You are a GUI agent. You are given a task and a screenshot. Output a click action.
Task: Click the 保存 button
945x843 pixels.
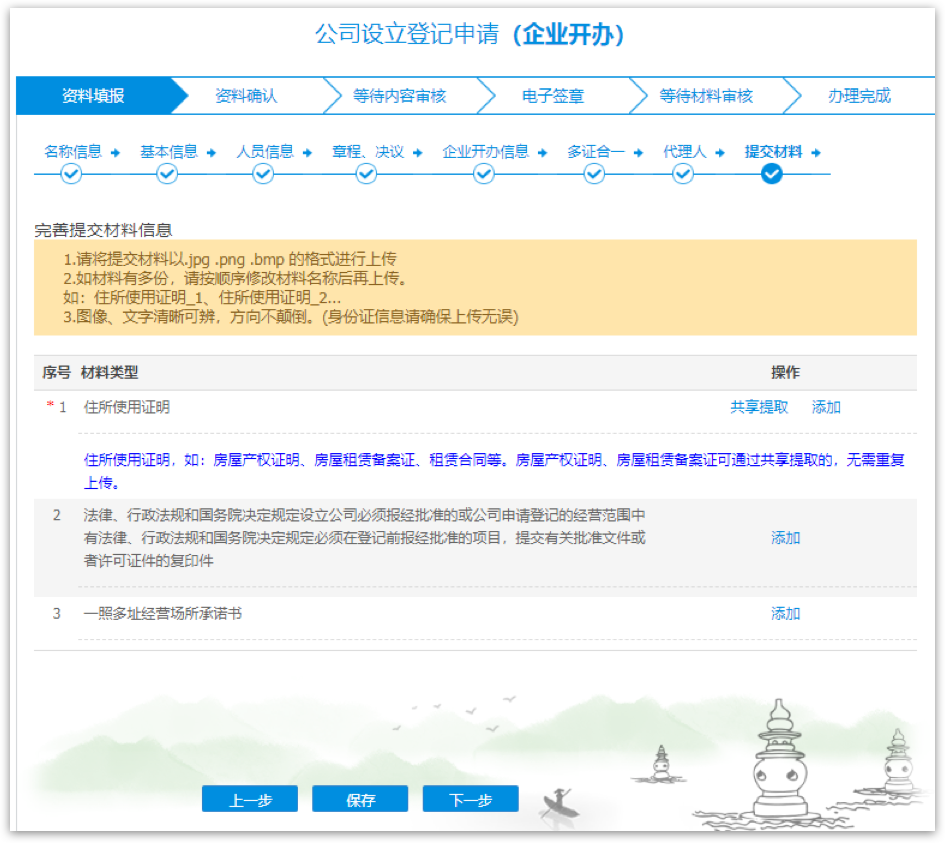[x=360, y=799]
